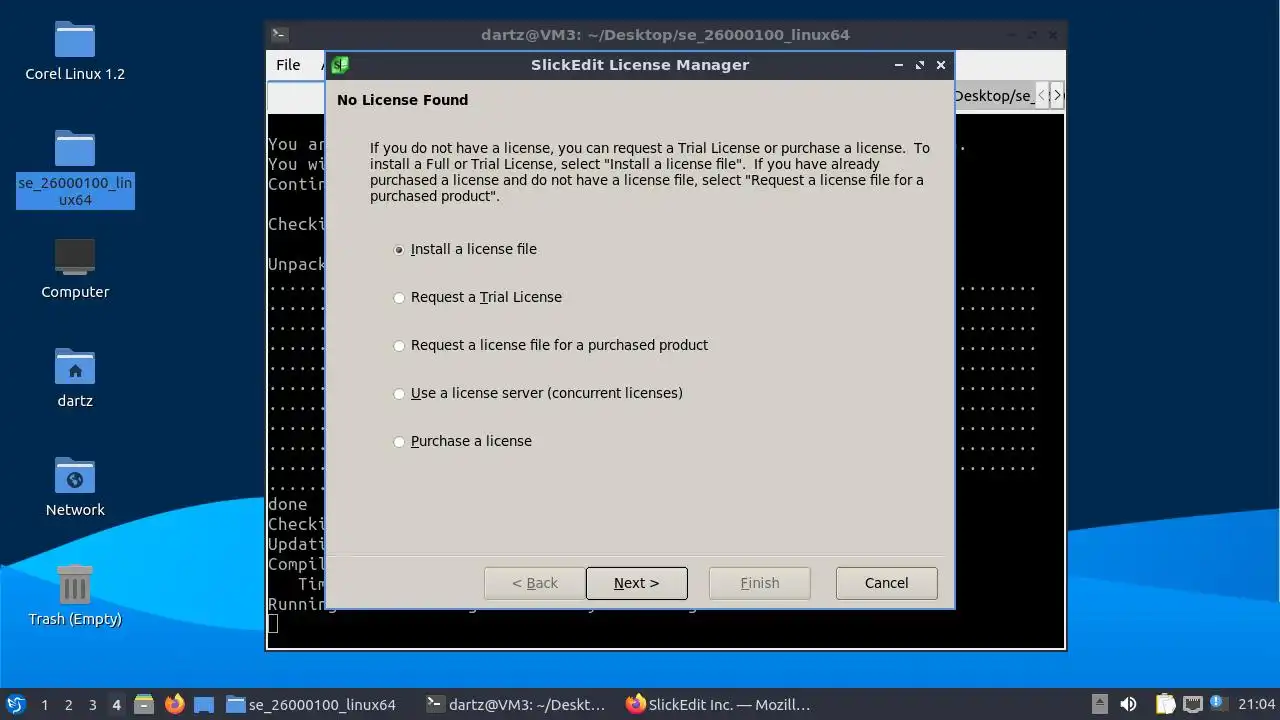
Task: Switch to workspace 2
Action: [x=68, y=705]
